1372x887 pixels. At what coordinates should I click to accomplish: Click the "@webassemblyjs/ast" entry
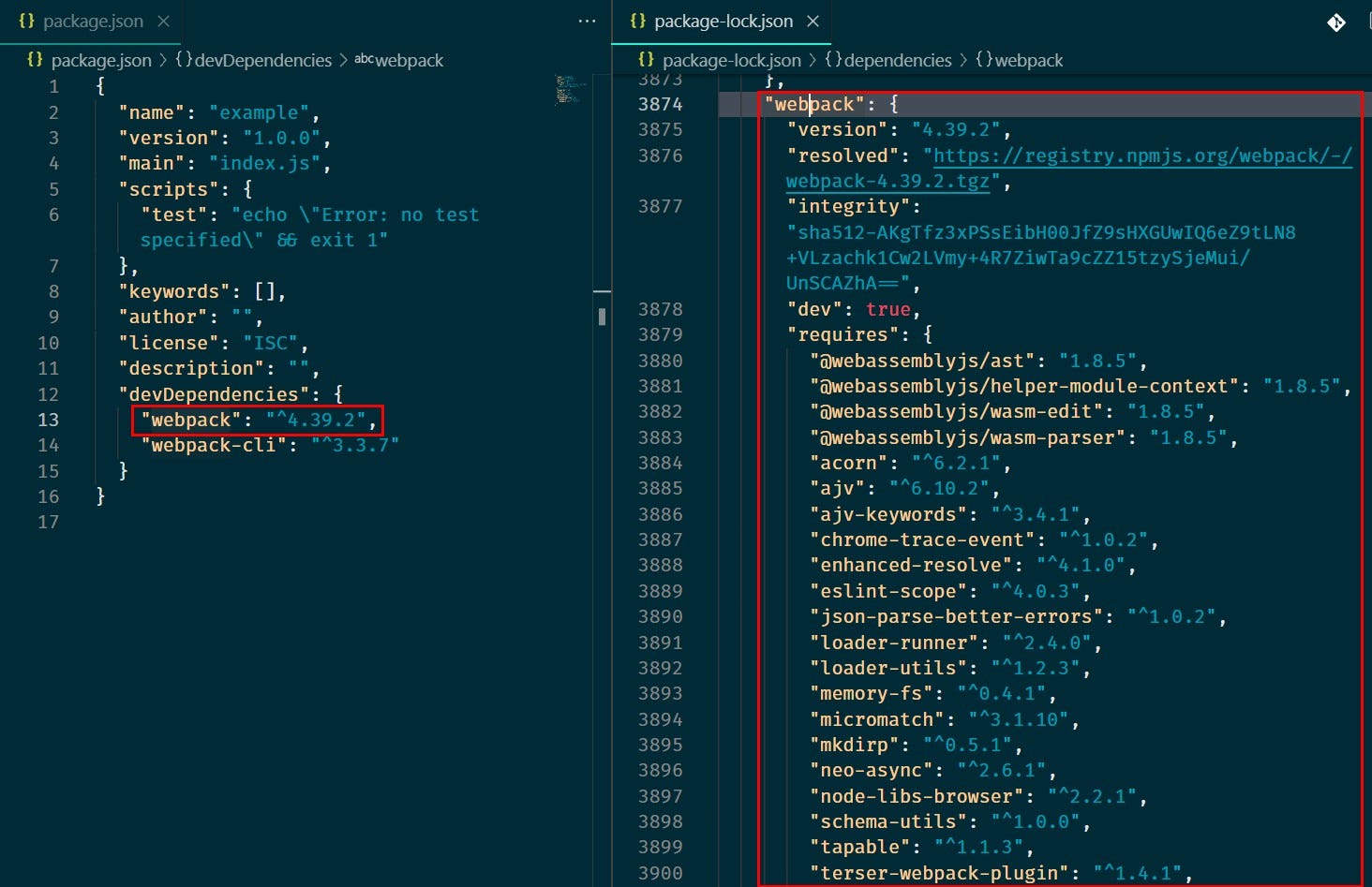[x=978, y=361]
